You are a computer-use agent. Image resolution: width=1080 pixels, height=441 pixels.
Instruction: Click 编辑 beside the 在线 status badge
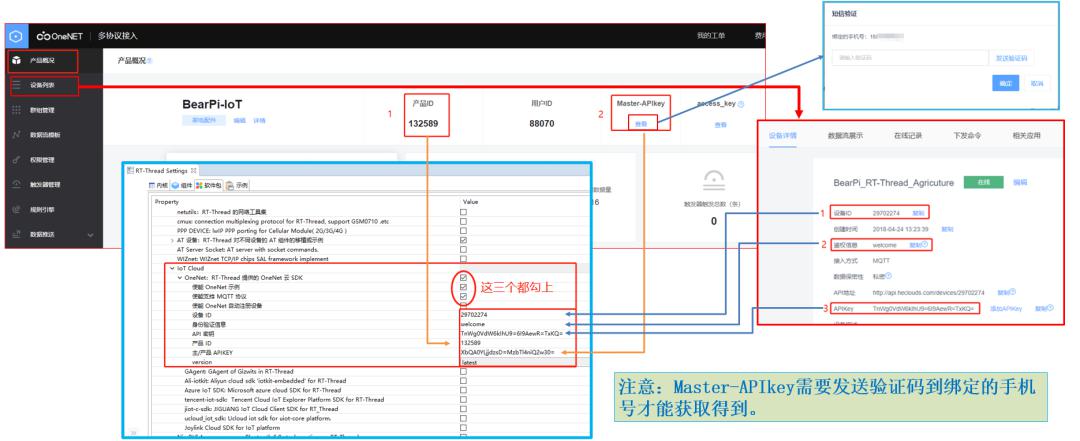point(1020,183)
